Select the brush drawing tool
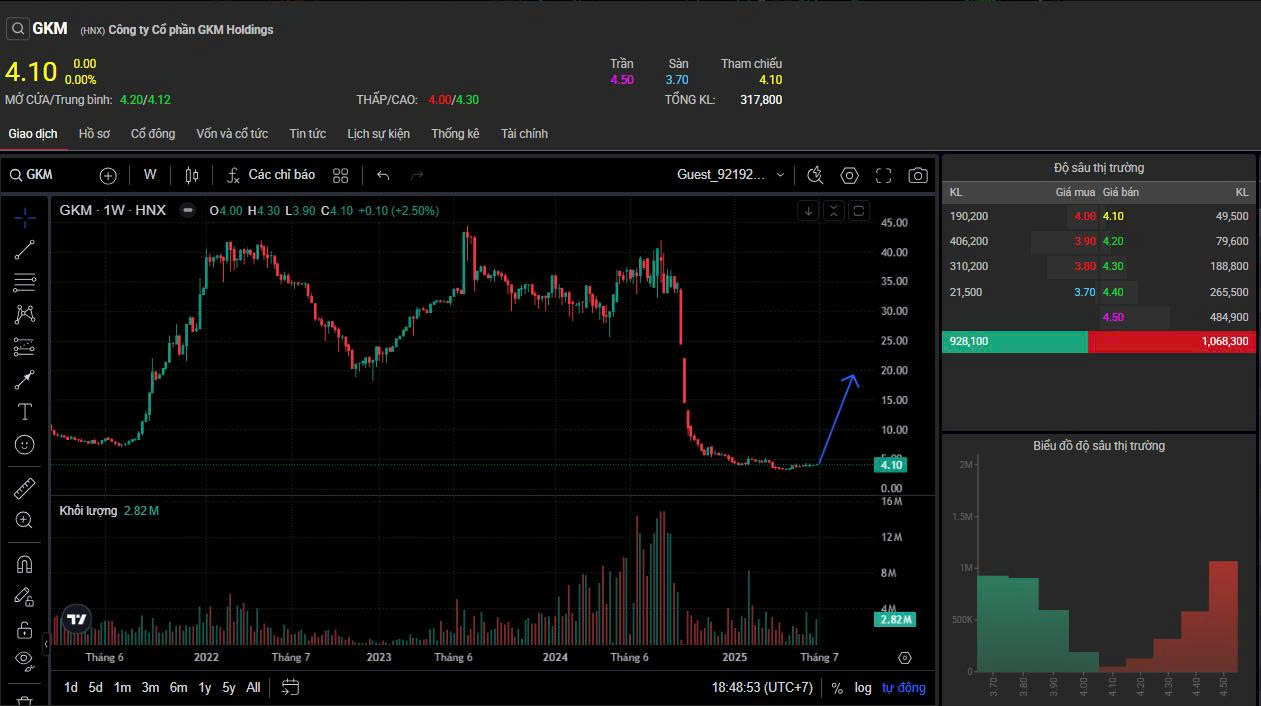Image resolution: width=1261 pixels, height=706 pixels. (25, 379)
